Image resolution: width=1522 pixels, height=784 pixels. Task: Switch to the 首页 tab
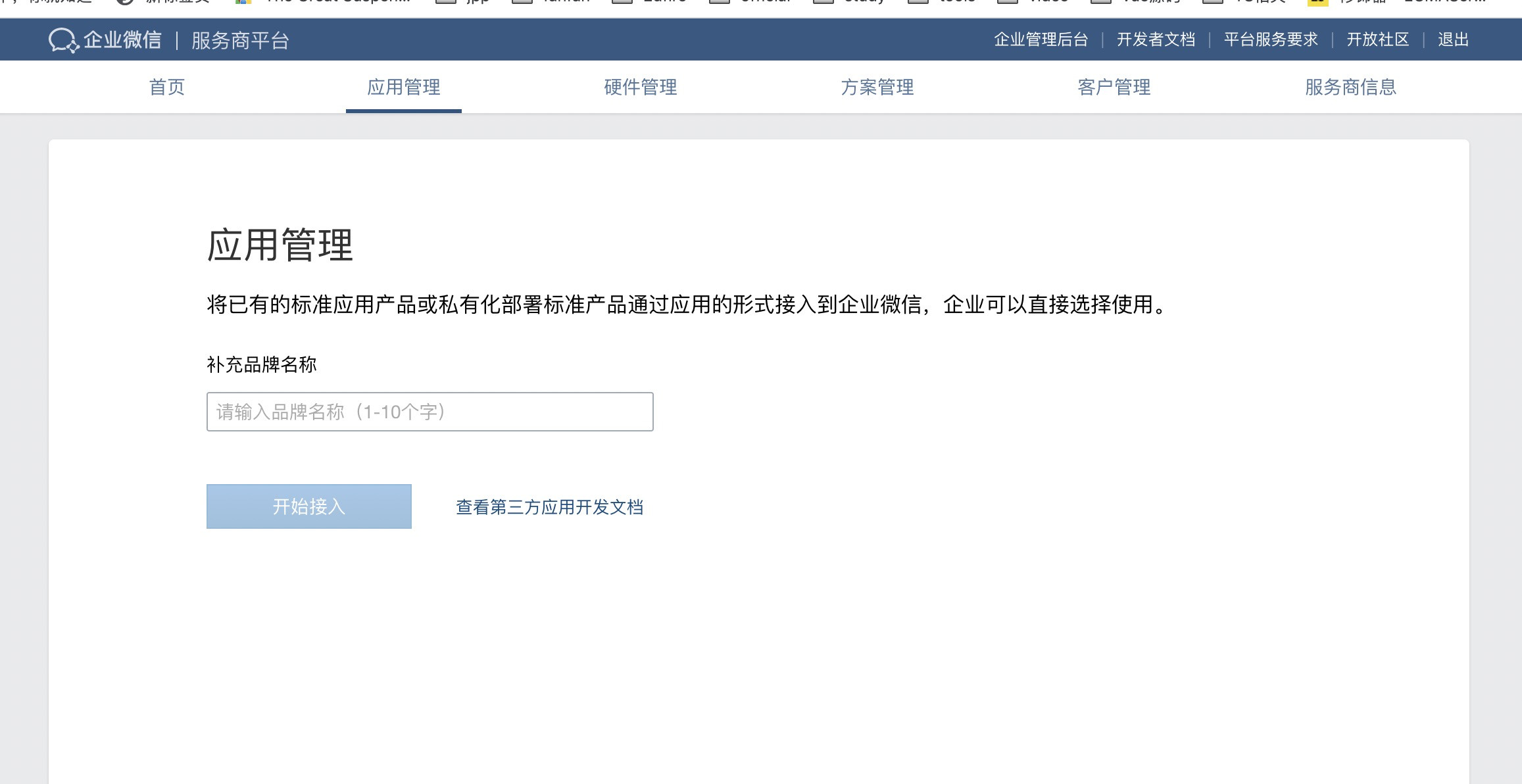(x=167, y=87)
